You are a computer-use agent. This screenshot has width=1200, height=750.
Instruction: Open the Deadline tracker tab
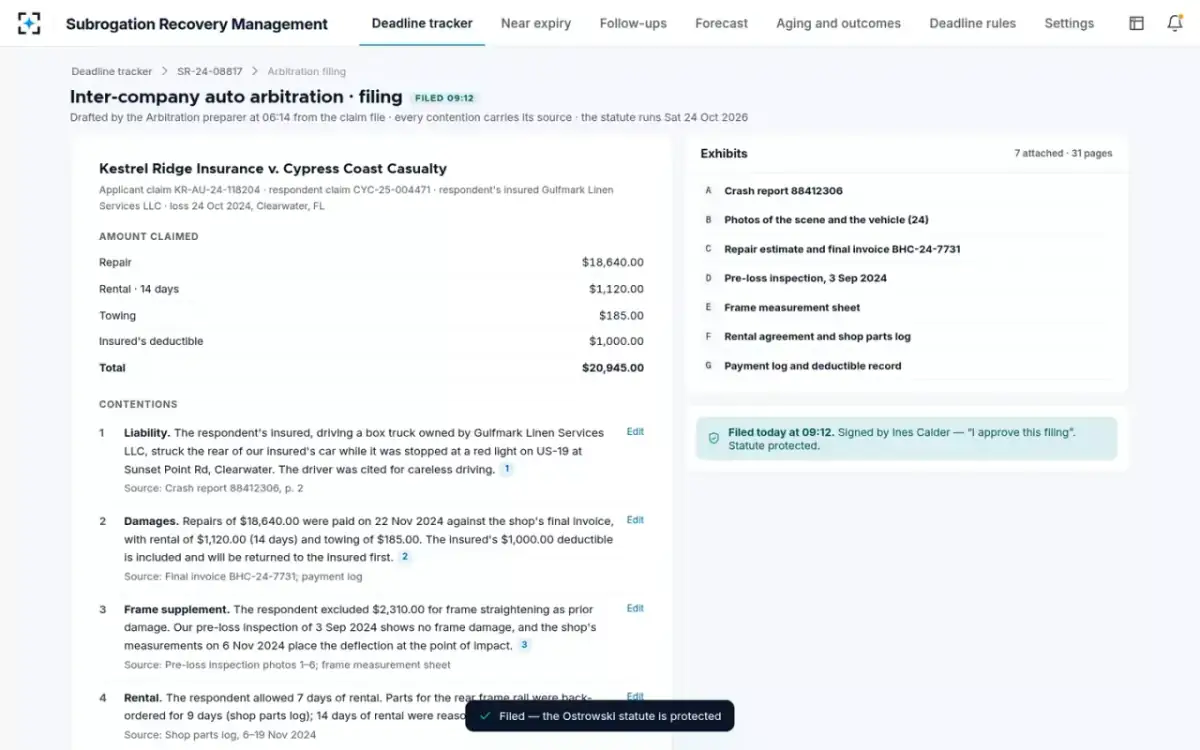point(422,23)
